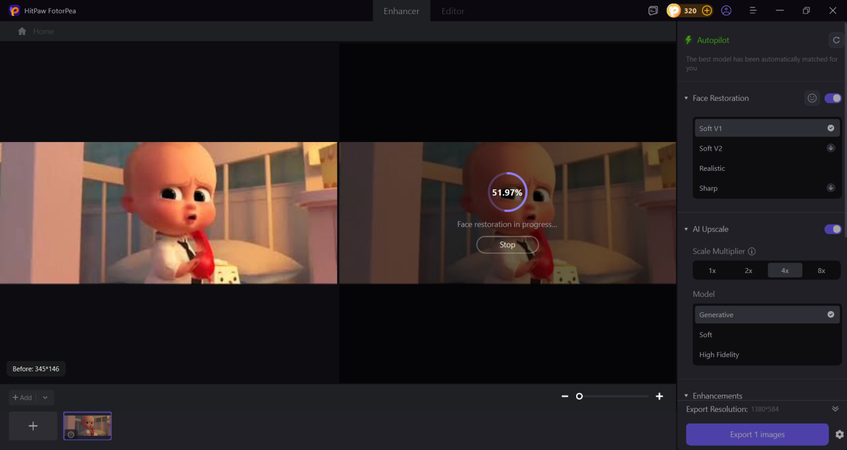This screenshot has height=450, width=847.
Task: Click the Export Resolution 1380*584 value
Action: click(766, 409)
